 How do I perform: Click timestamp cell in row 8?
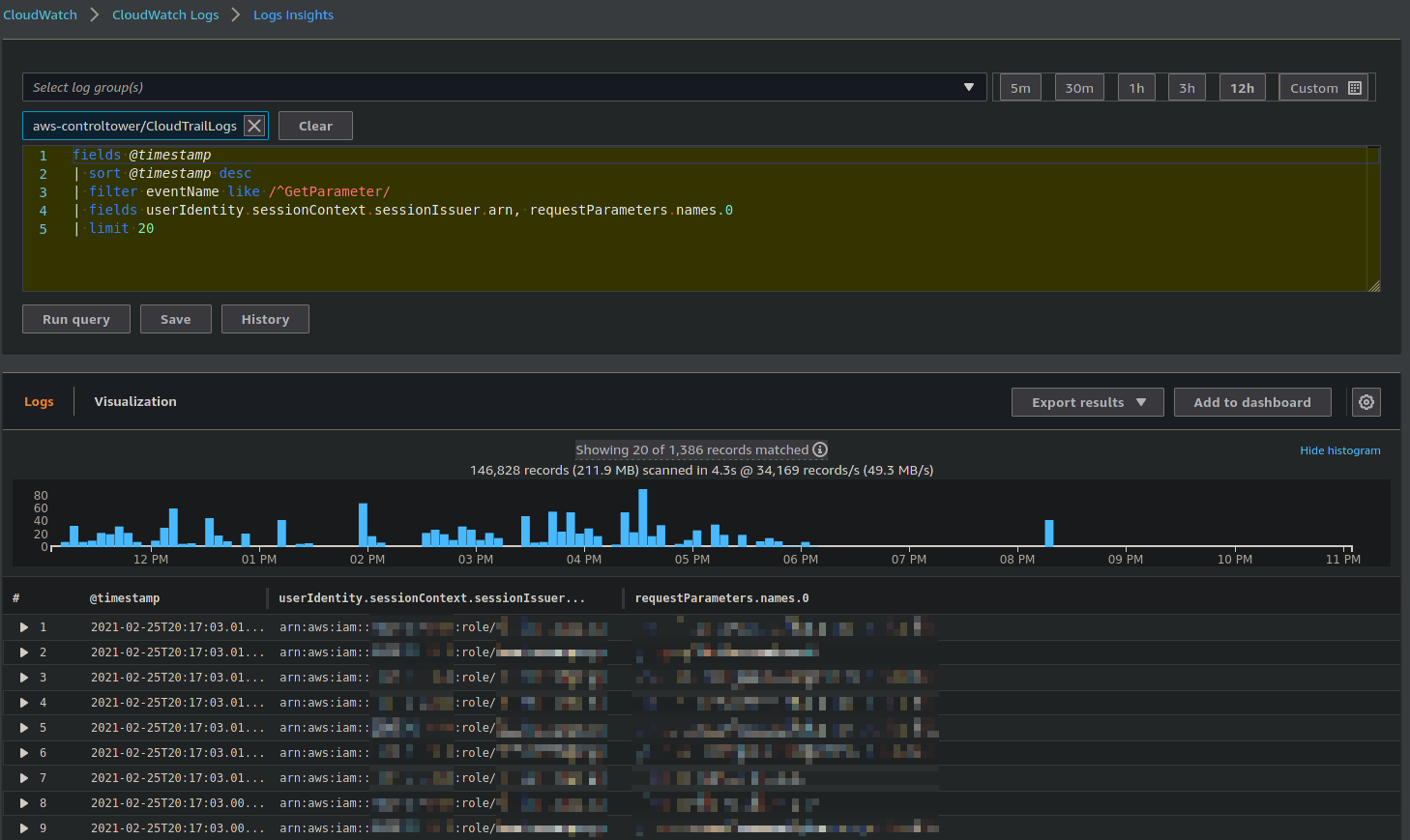point(177,803)
